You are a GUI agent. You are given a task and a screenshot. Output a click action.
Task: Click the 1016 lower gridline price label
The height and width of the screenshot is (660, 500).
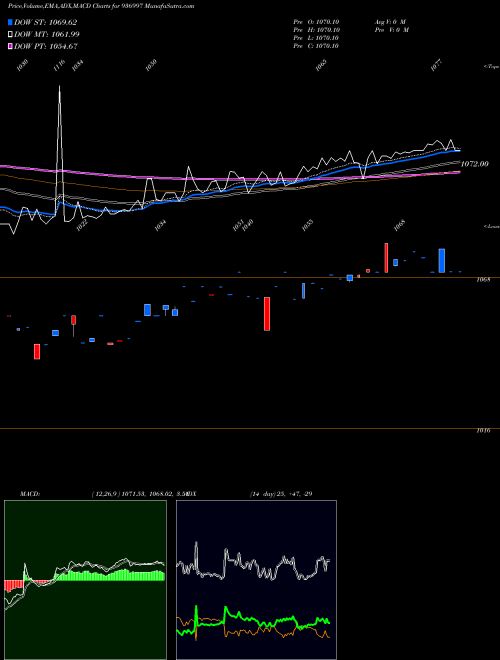(x=483, y=431)
